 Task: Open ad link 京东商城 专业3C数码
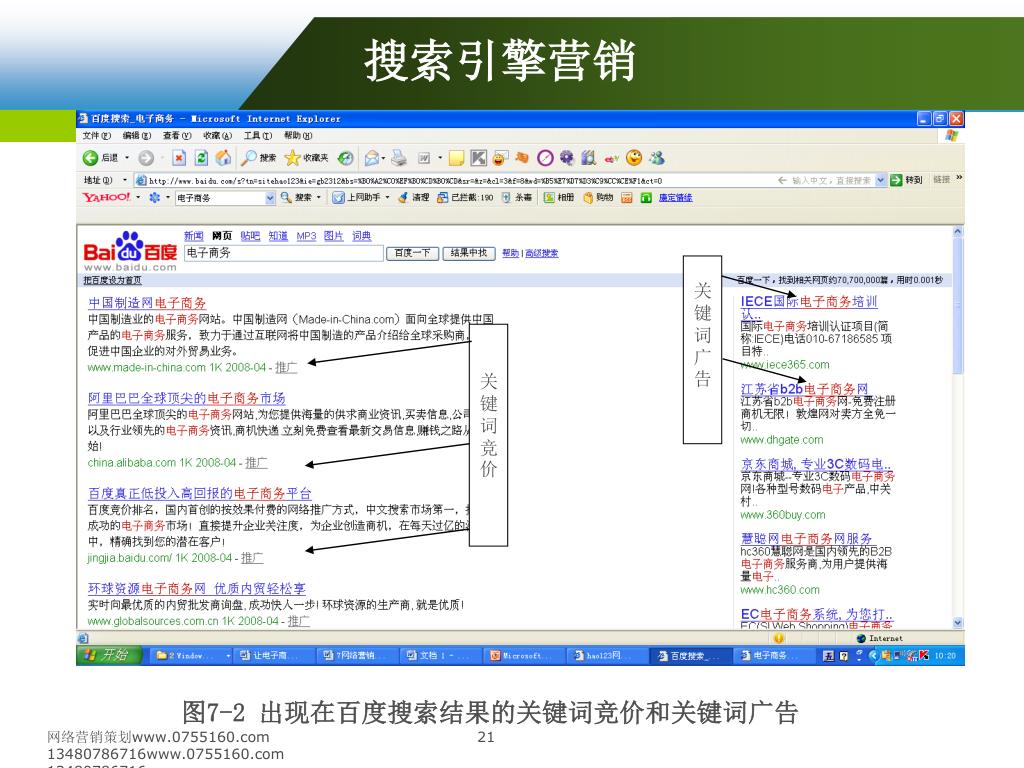[x=816, y=464]
